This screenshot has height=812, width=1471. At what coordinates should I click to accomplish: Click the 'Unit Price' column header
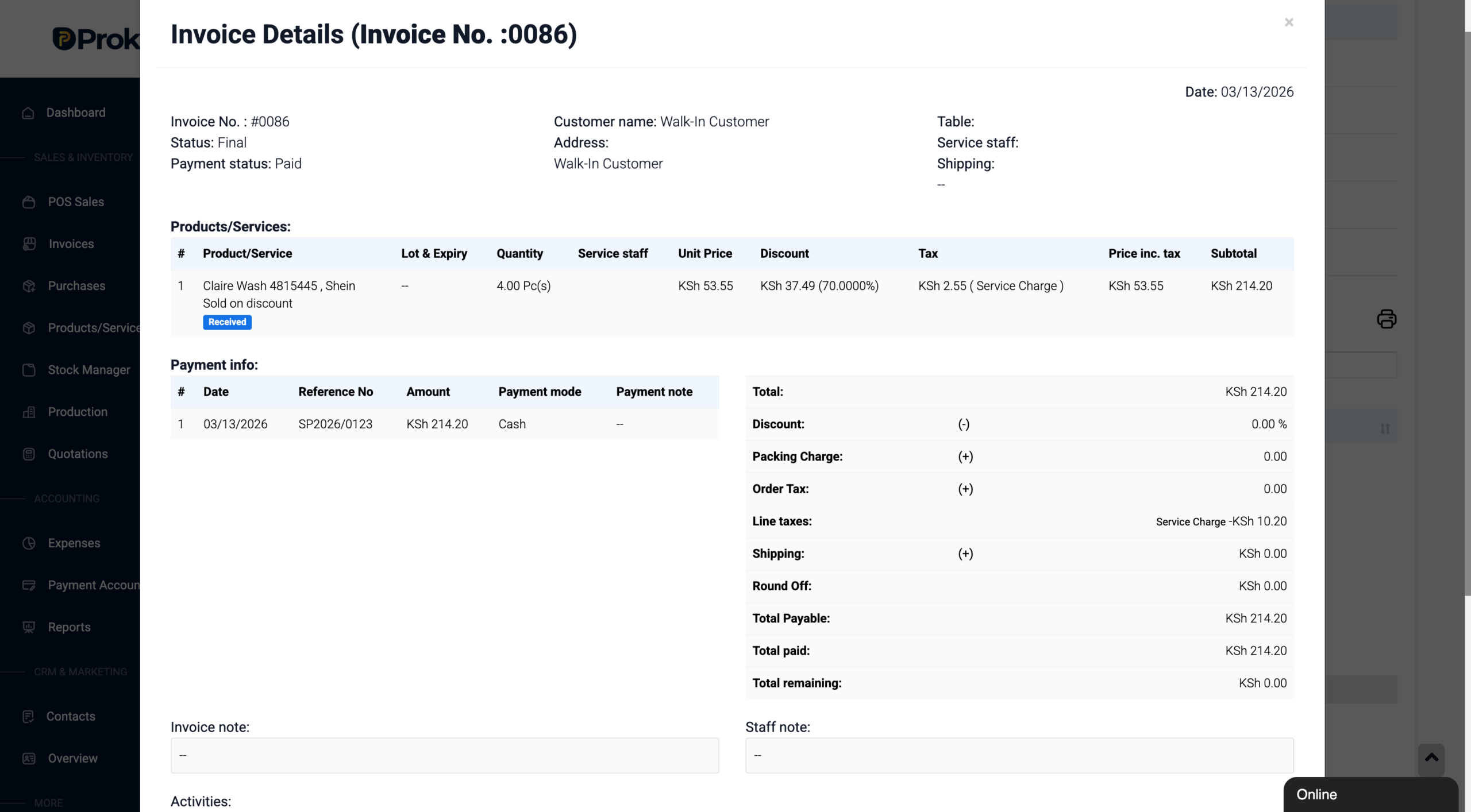[705, 253]
